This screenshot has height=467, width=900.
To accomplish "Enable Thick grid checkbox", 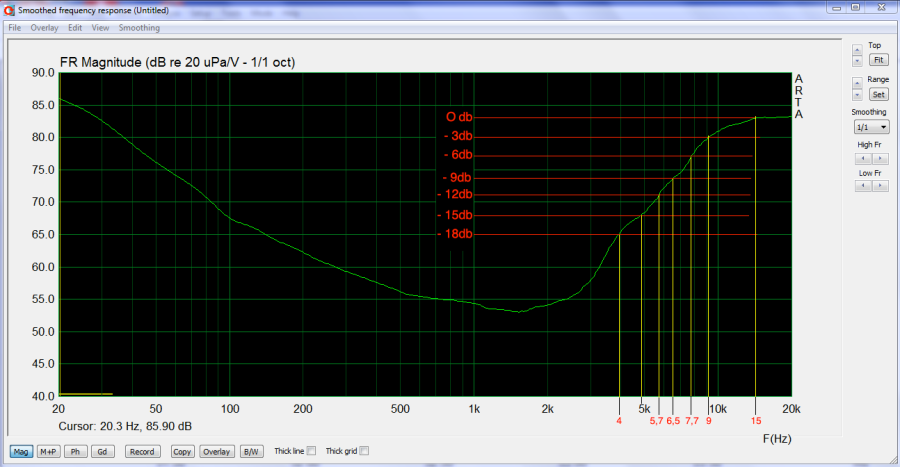I will tap(364, 451).
